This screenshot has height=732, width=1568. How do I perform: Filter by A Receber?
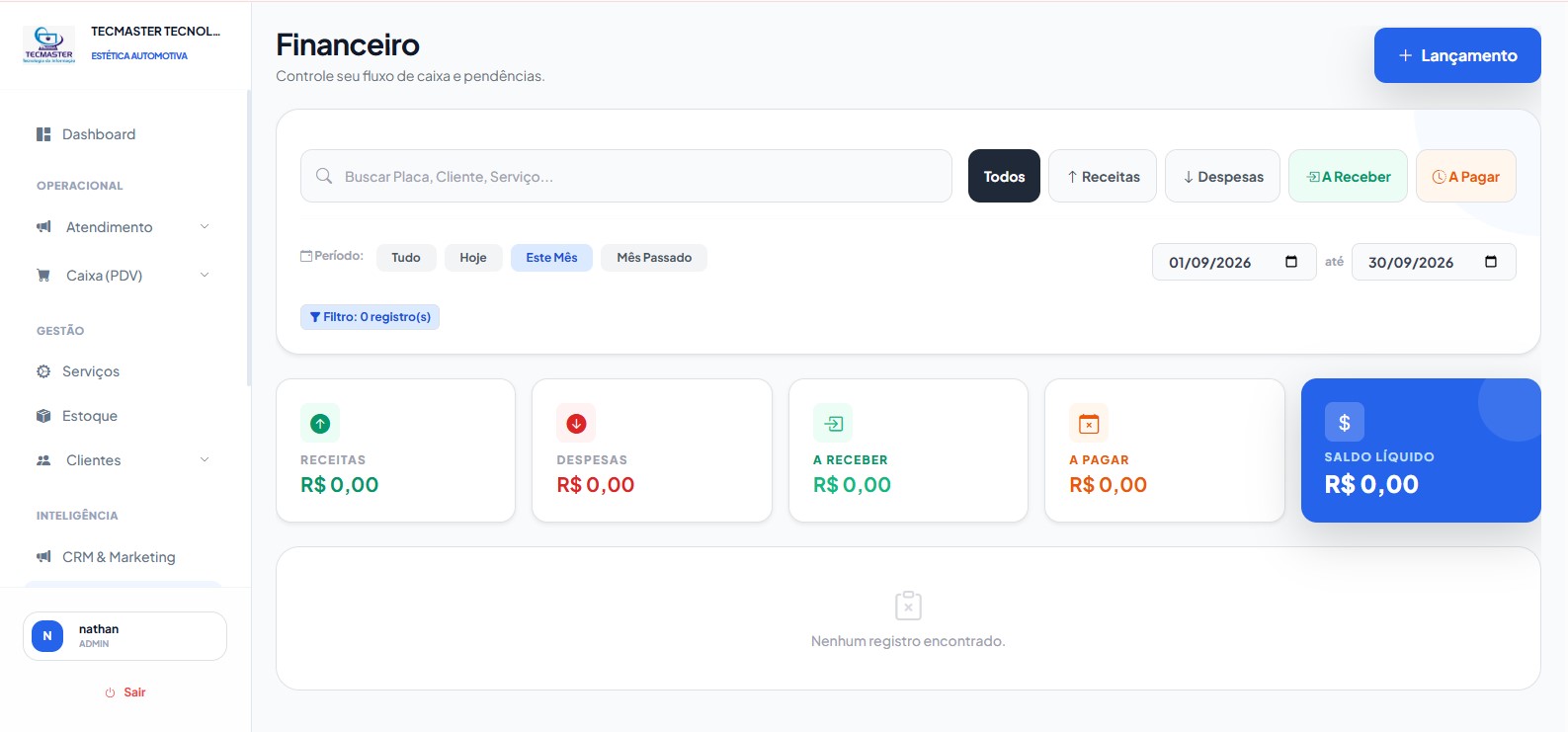click(x=1348, y=176)
